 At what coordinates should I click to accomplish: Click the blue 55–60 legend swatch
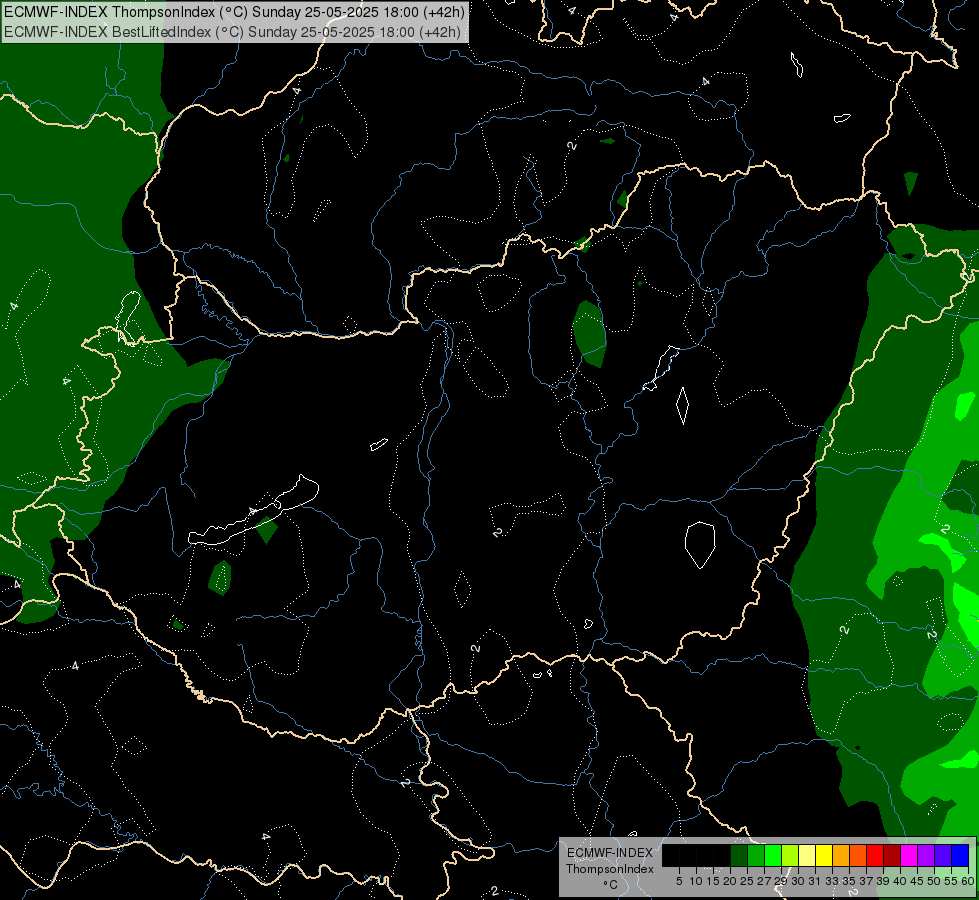click(x=960, y=856)
